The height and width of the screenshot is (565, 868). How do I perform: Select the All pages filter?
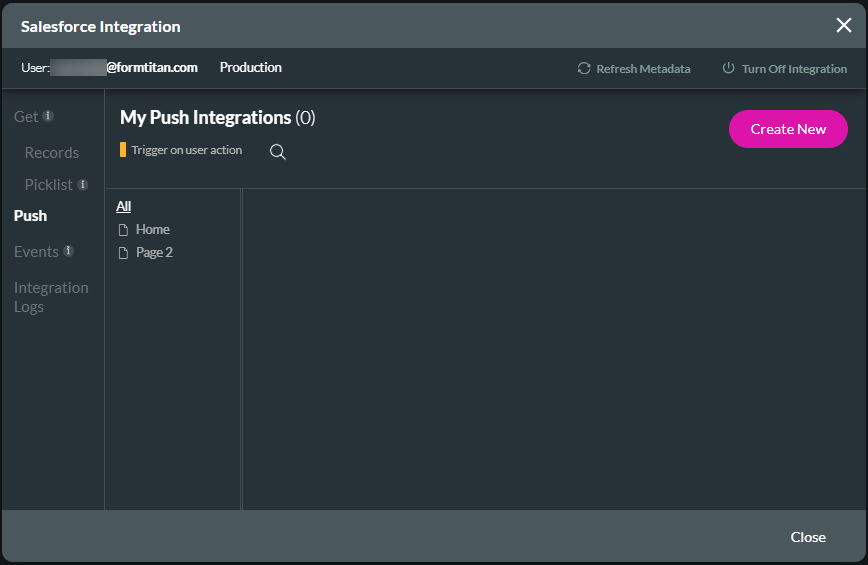point(123,206)
